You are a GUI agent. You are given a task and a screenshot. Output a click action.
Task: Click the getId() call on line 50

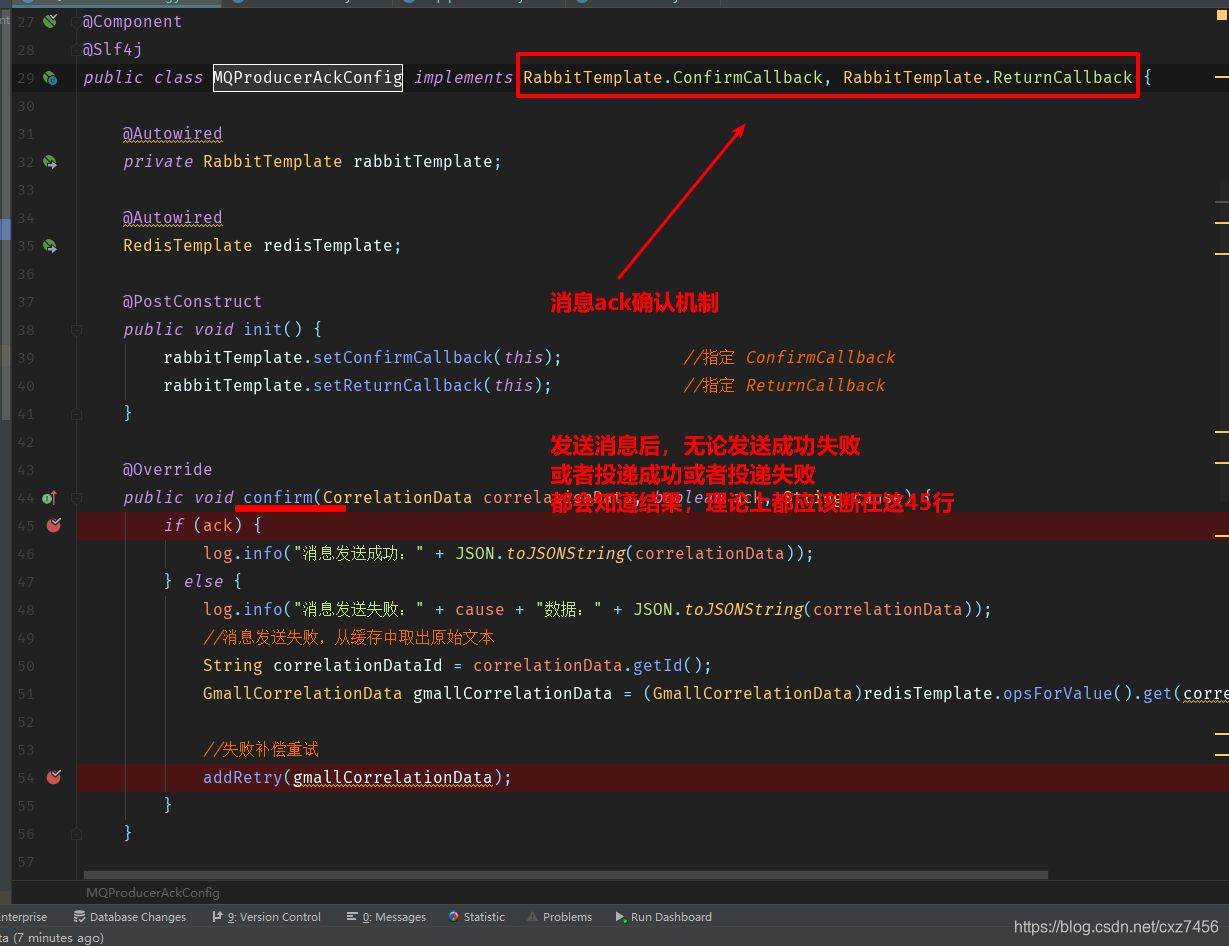click(668, 665)
